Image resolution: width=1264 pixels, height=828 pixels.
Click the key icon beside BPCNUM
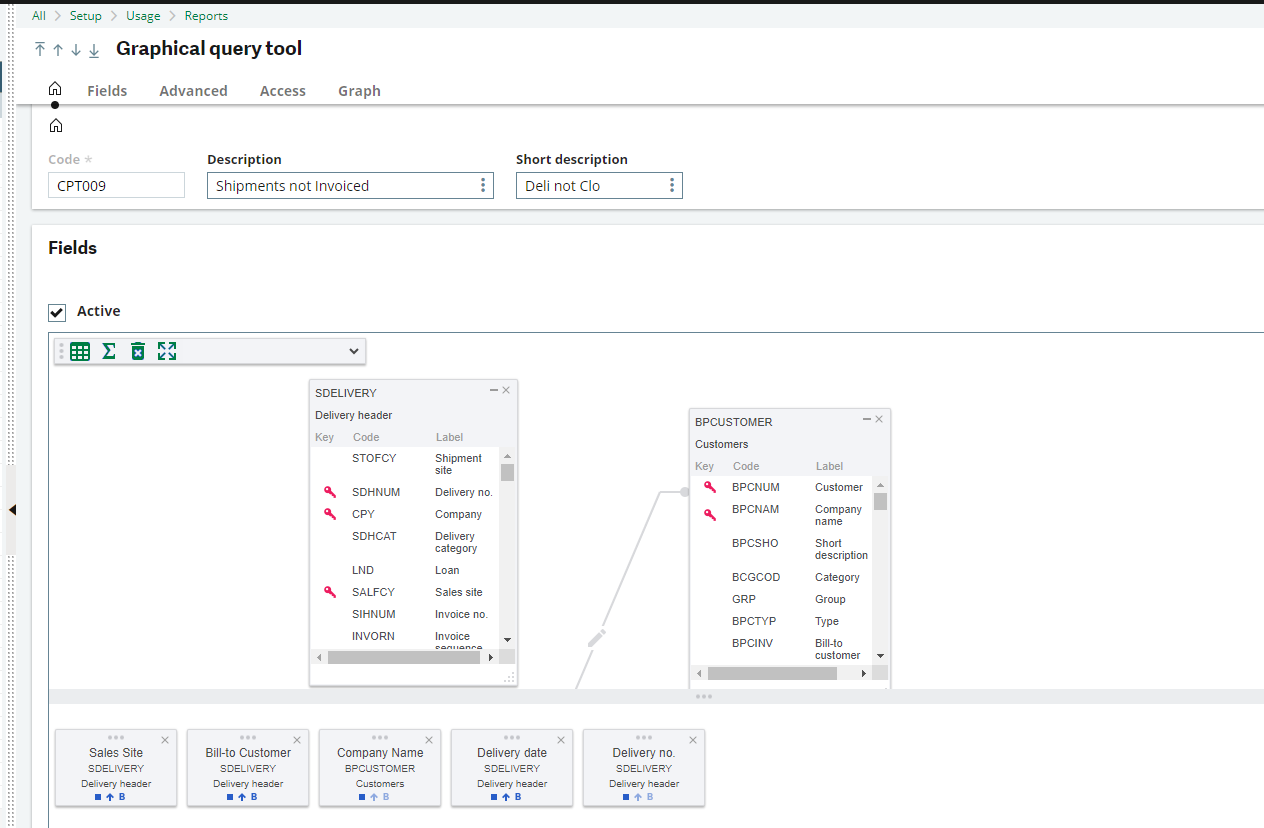pyautogui.click(x=709, y=487)
